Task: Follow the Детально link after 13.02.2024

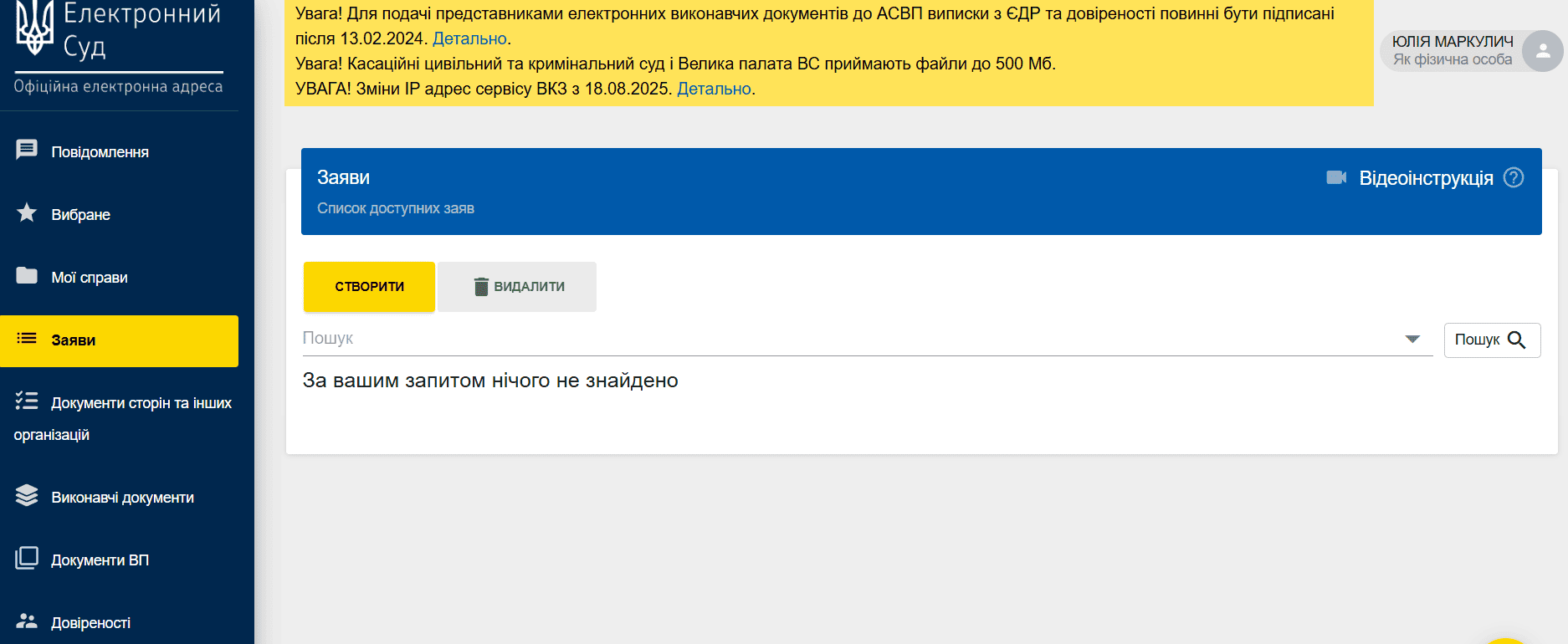Action: pyautogui.click(x=469, y=38)
